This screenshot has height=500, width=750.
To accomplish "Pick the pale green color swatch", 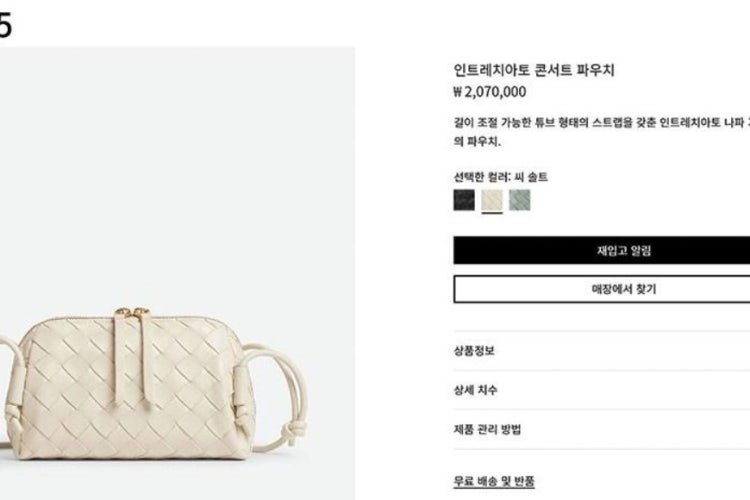I will [519, 200].
